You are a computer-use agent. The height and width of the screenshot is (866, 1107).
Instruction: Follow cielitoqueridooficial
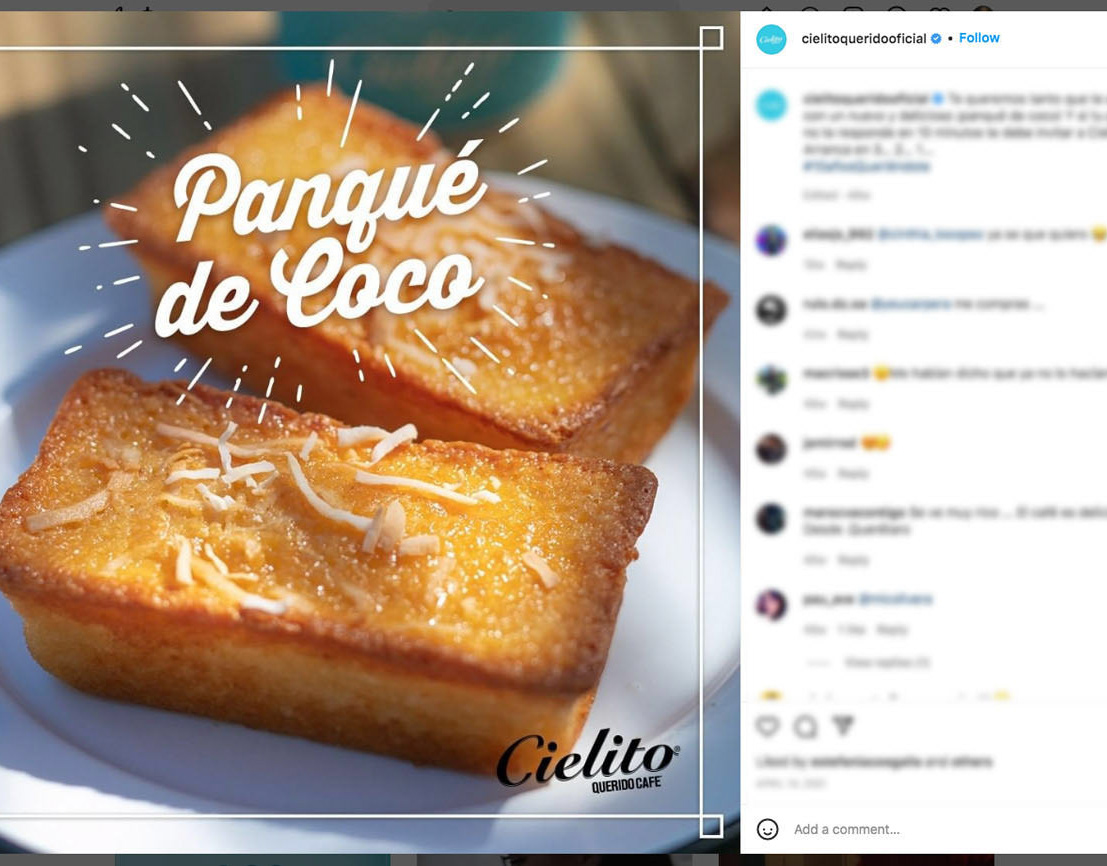point(979,38)
